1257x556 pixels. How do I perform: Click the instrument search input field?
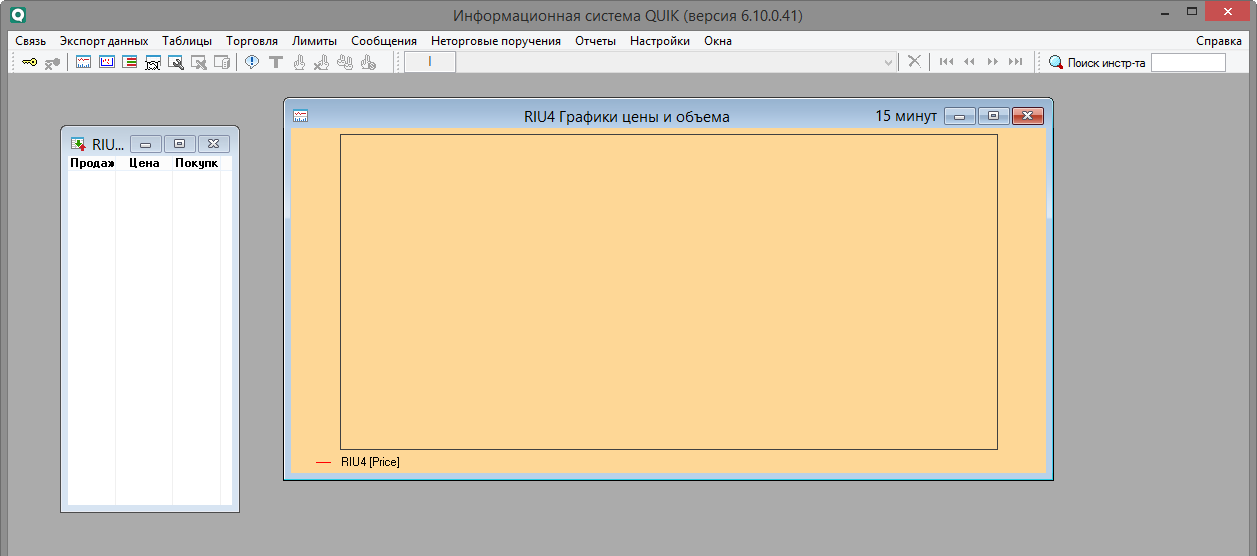tap(1188, 62)
